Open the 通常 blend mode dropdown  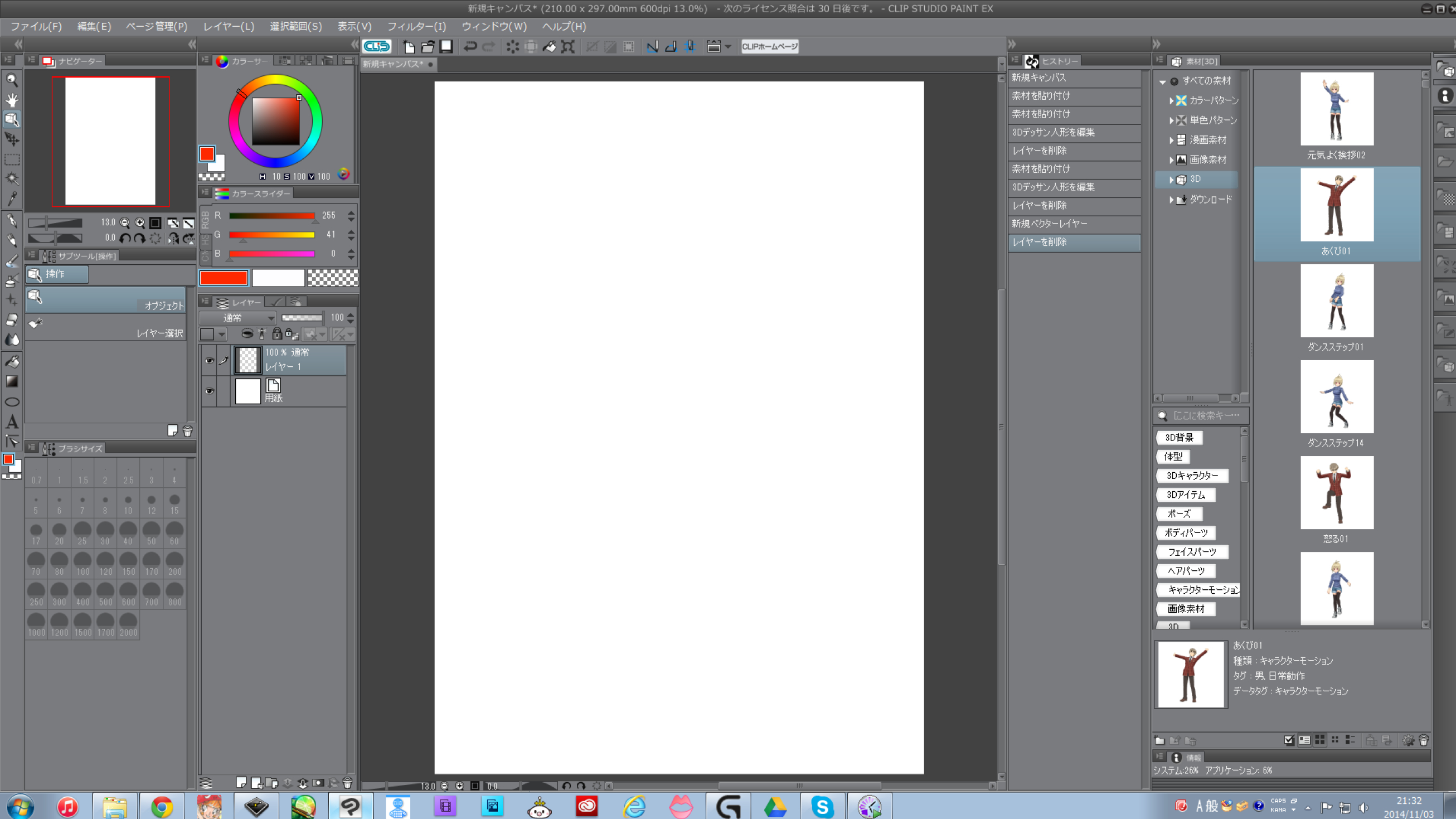pyautogui.click(x=238, y=318)
